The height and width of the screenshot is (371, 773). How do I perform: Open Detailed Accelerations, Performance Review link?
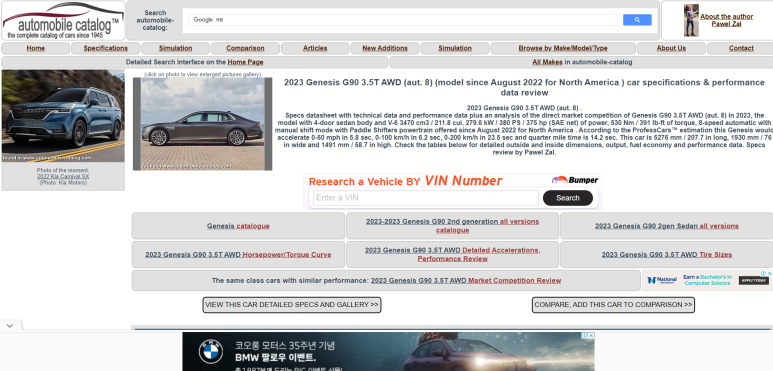(453, 255)
